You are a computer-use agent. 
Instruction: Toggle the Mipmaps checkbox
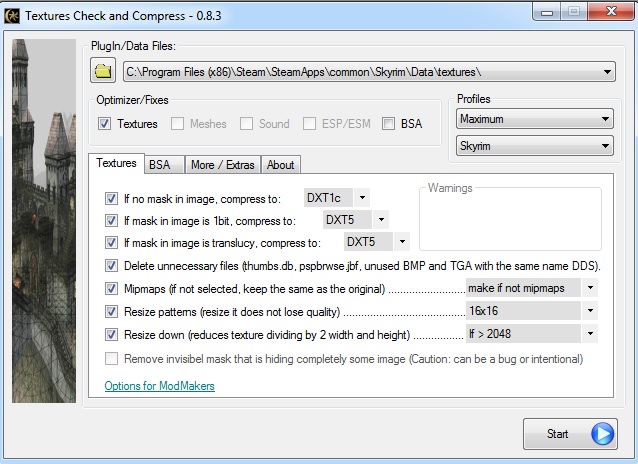(x=111, y=288)
